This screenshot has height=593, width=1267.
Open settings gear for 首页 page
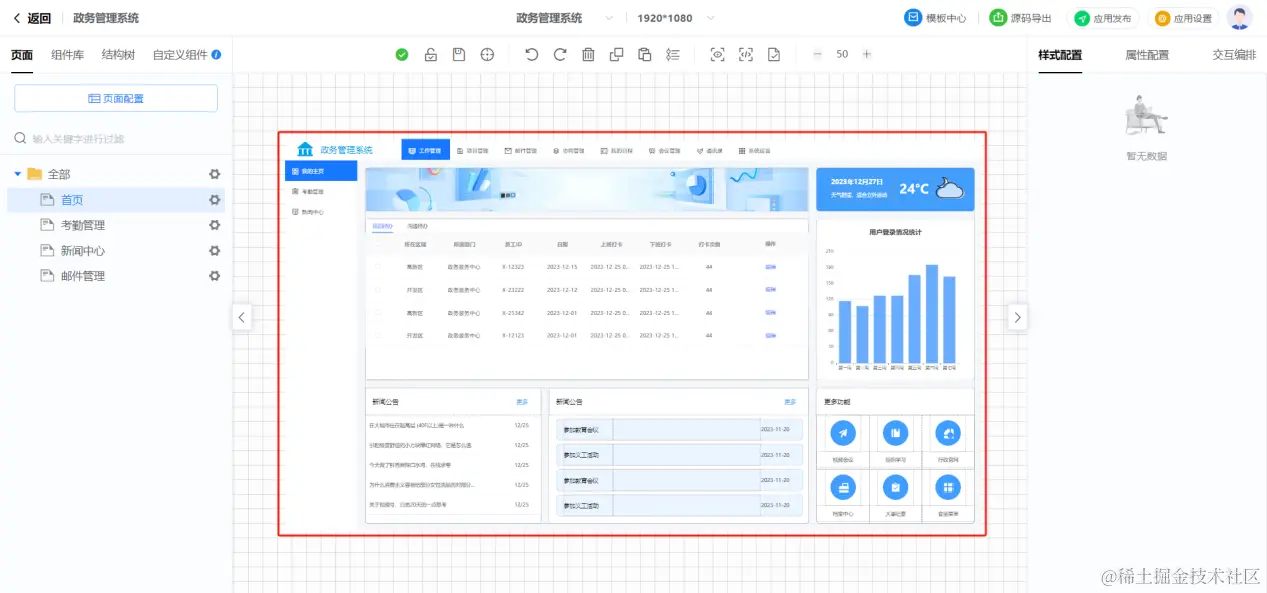coord(214,200)
